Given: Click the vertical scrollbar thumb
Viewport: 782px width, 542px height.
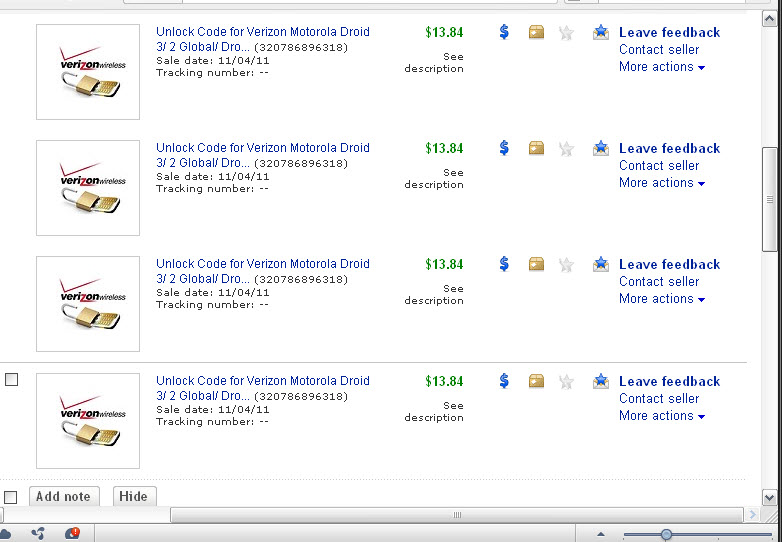Looking at the screenshot, I should coord(769,199).
